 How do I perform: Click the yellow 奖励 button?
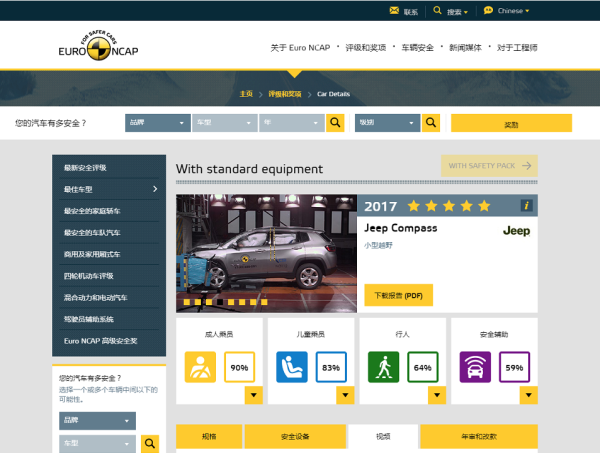(x=511, y=123)
